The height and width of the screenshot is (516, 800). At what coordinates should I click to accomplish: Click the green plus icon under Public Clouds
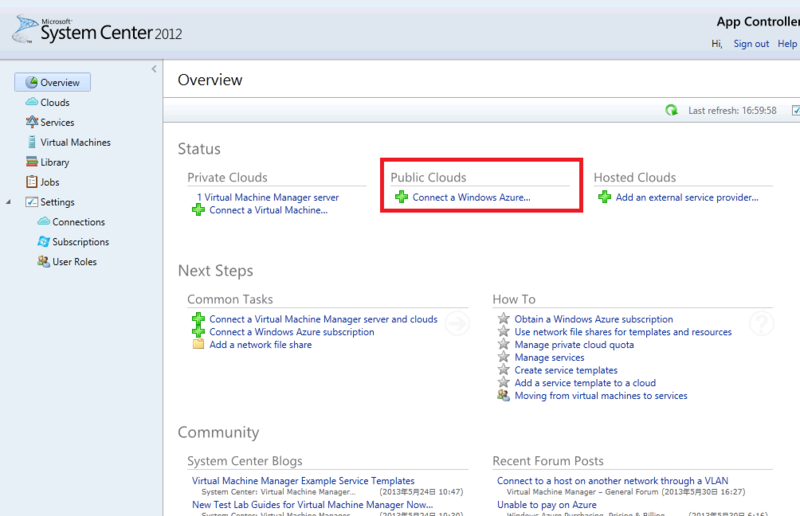(x=402, y=197)
